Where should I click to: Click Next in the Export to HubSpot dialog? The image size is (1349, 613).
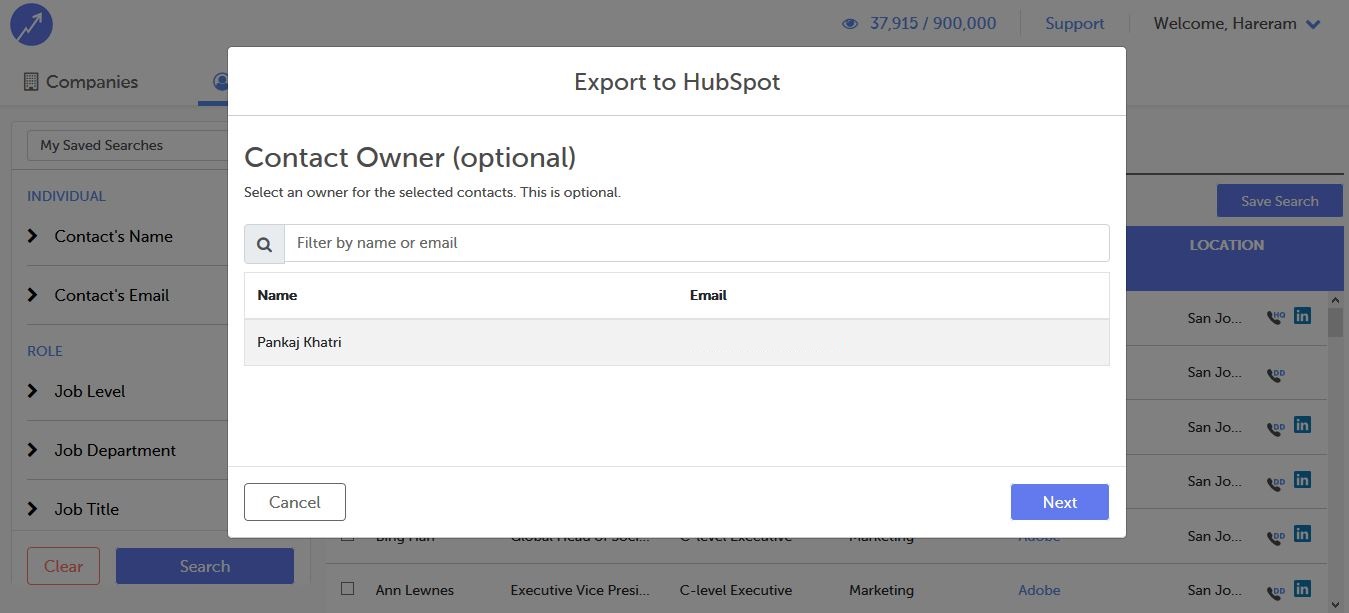[x=1060, y=502]
